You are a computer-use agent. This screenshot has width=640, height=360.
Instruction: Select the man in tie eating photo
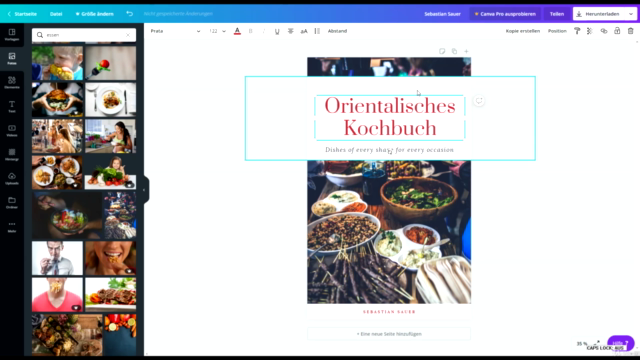57,258
